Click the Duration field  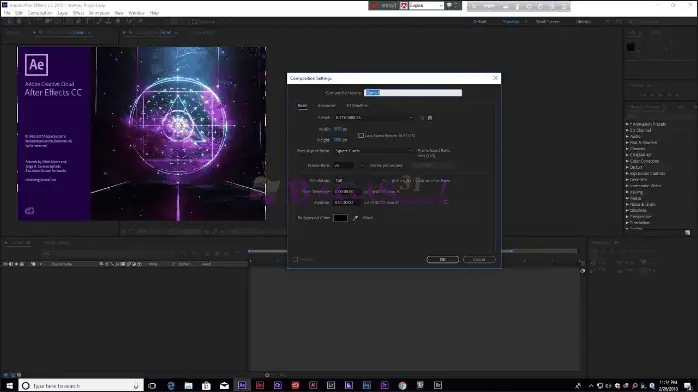(x=346, y=202)
